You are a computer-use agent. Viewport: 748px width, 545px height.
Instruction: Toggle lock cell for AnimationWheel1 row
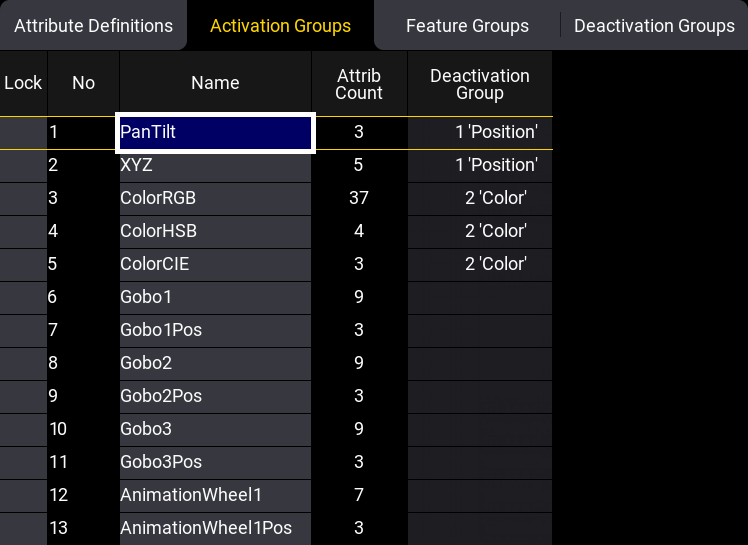(23, 495)
